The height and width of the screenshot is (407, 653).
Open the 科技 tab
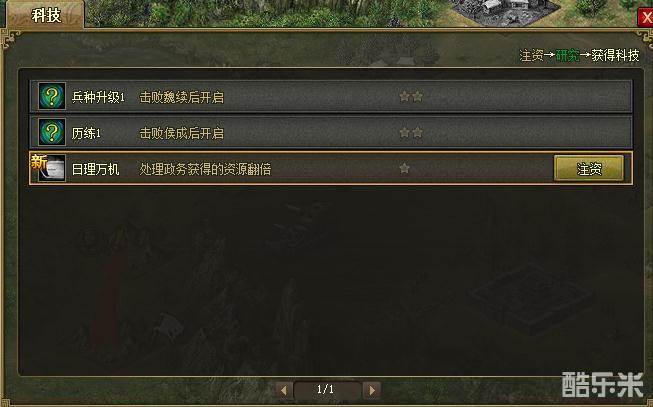(46, 16)
